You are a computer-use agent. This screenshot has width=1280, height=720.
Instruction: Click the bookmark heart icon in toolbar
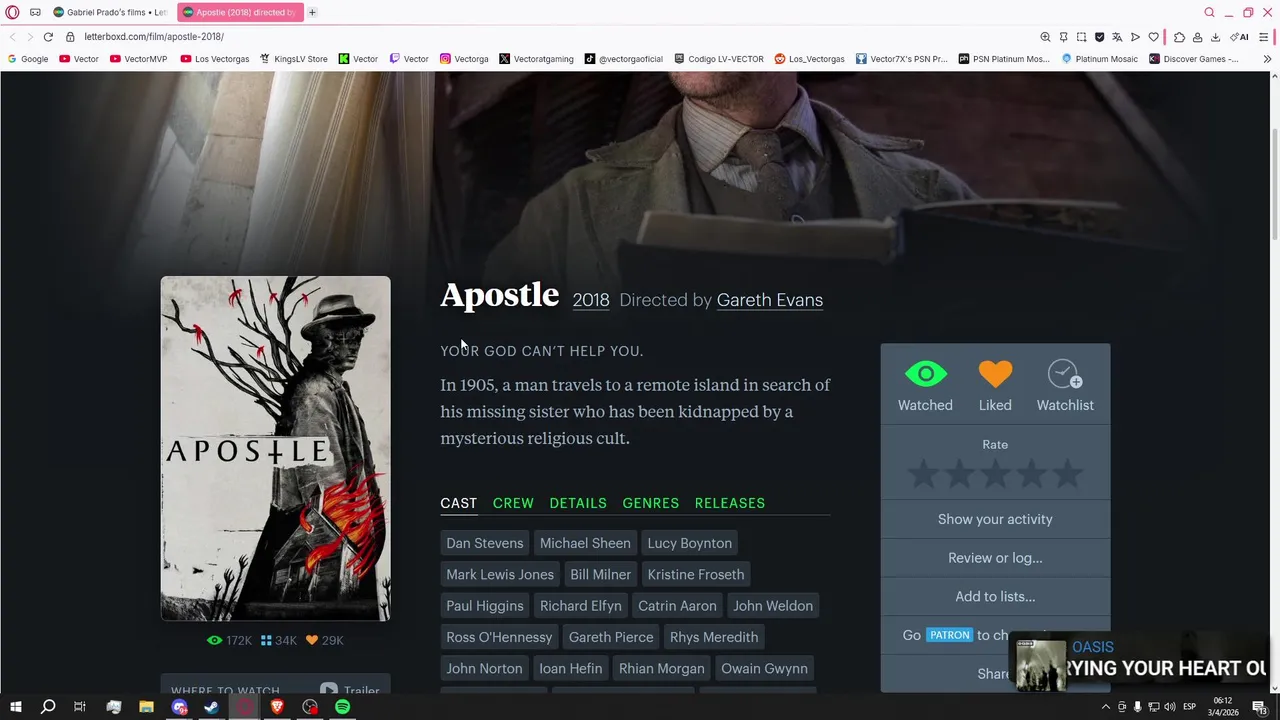tap(1153, 37)
